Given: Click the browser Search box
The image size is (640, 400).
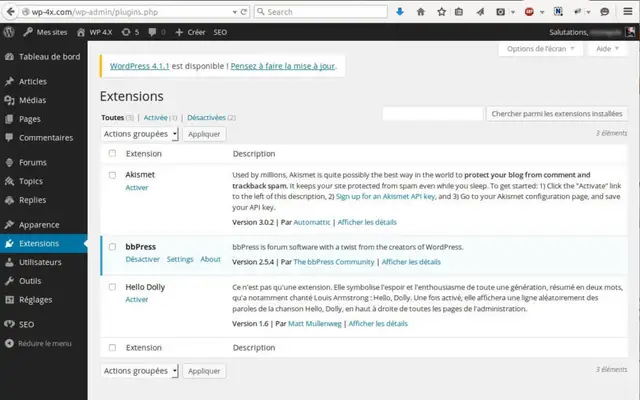Looking at the screenshot, I should click(320, 12).
